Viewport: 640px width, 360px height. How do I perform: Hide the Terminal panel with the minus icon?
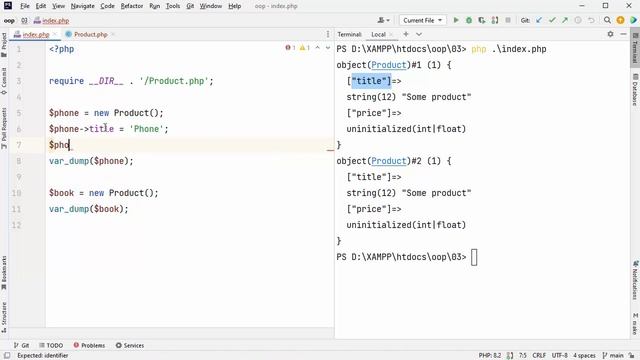click(x=623, y=34)
